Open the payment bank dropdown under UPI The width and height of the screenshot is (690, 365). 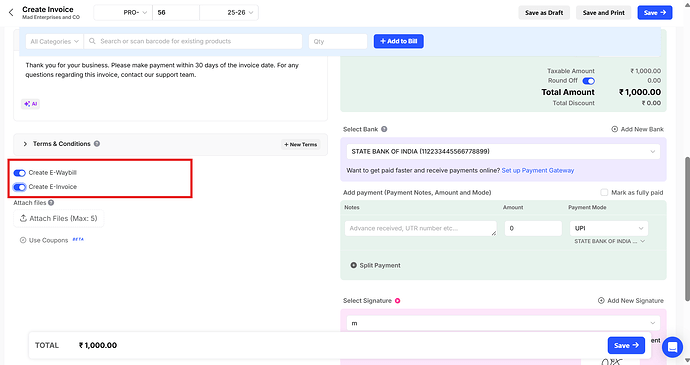pyautogui.click(x=609, y=241)
